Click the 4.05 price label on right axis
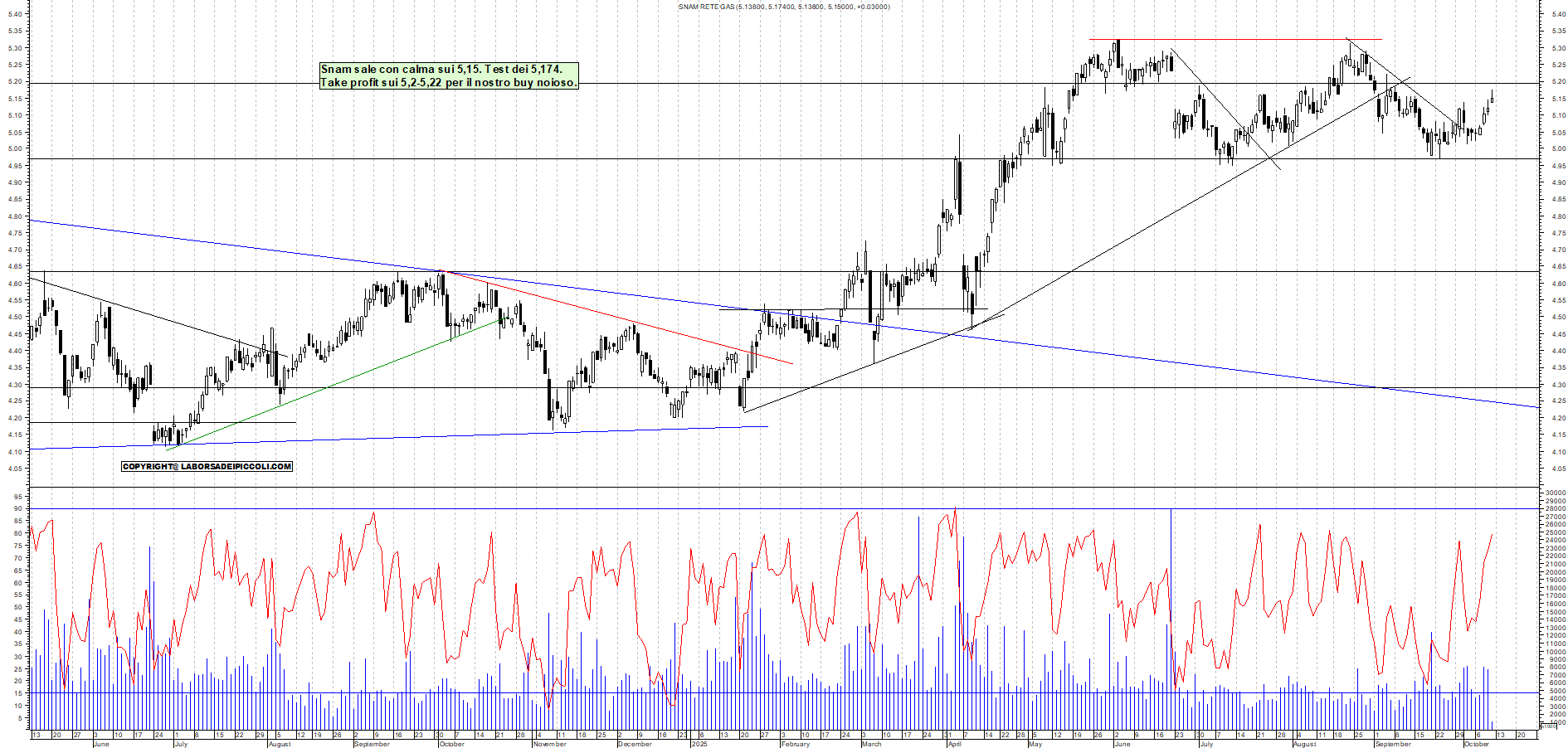The height and width of the screenshot is (748, 1568). pyautogui.click(x=1556, y=469)
